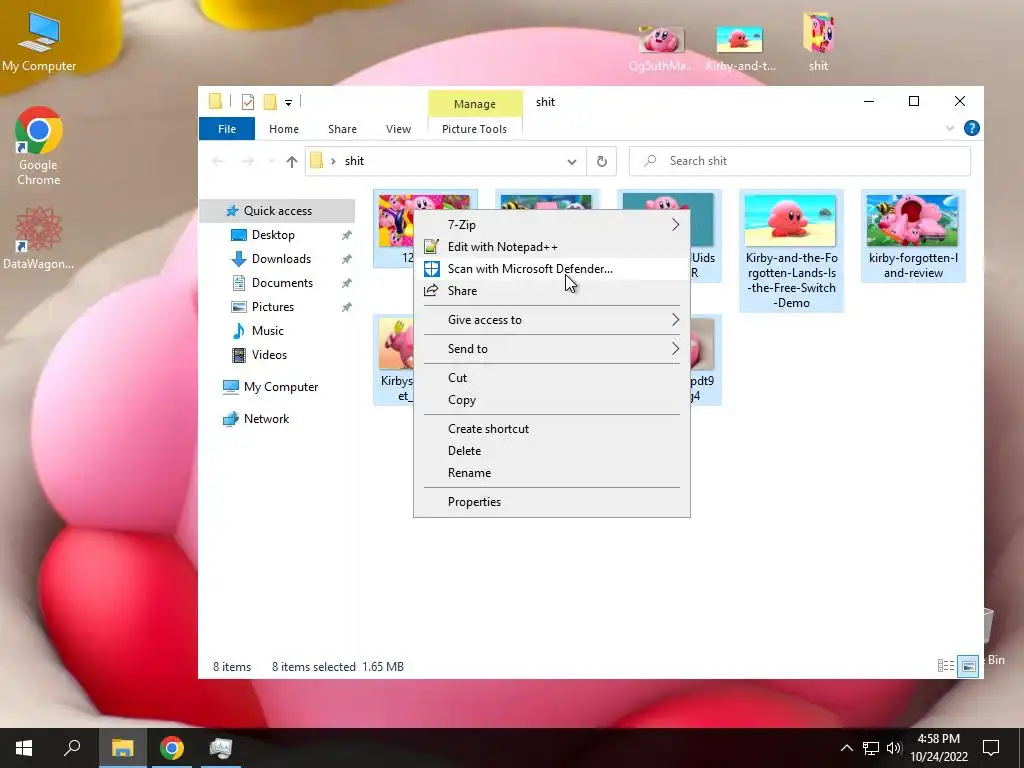This screenshot has height=768, width=1024.
Task: Choose Share in the context menu
Action: click(x=552, y=291)
